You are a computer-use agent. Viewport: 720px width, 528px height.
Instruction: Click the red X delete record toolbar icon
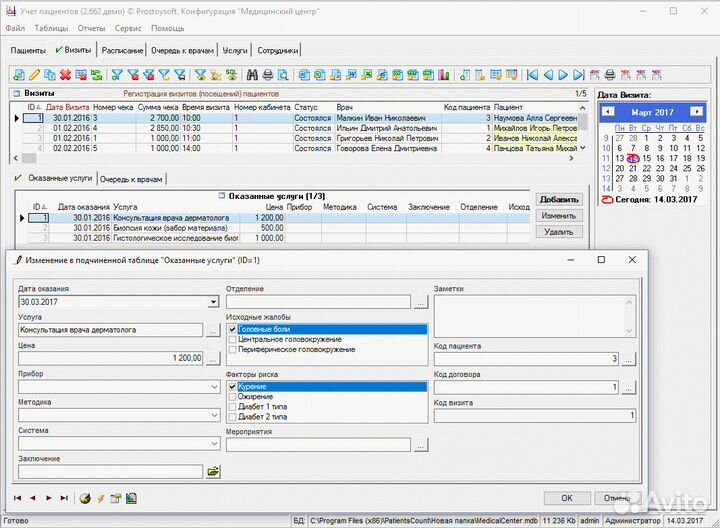click(65, 75)
